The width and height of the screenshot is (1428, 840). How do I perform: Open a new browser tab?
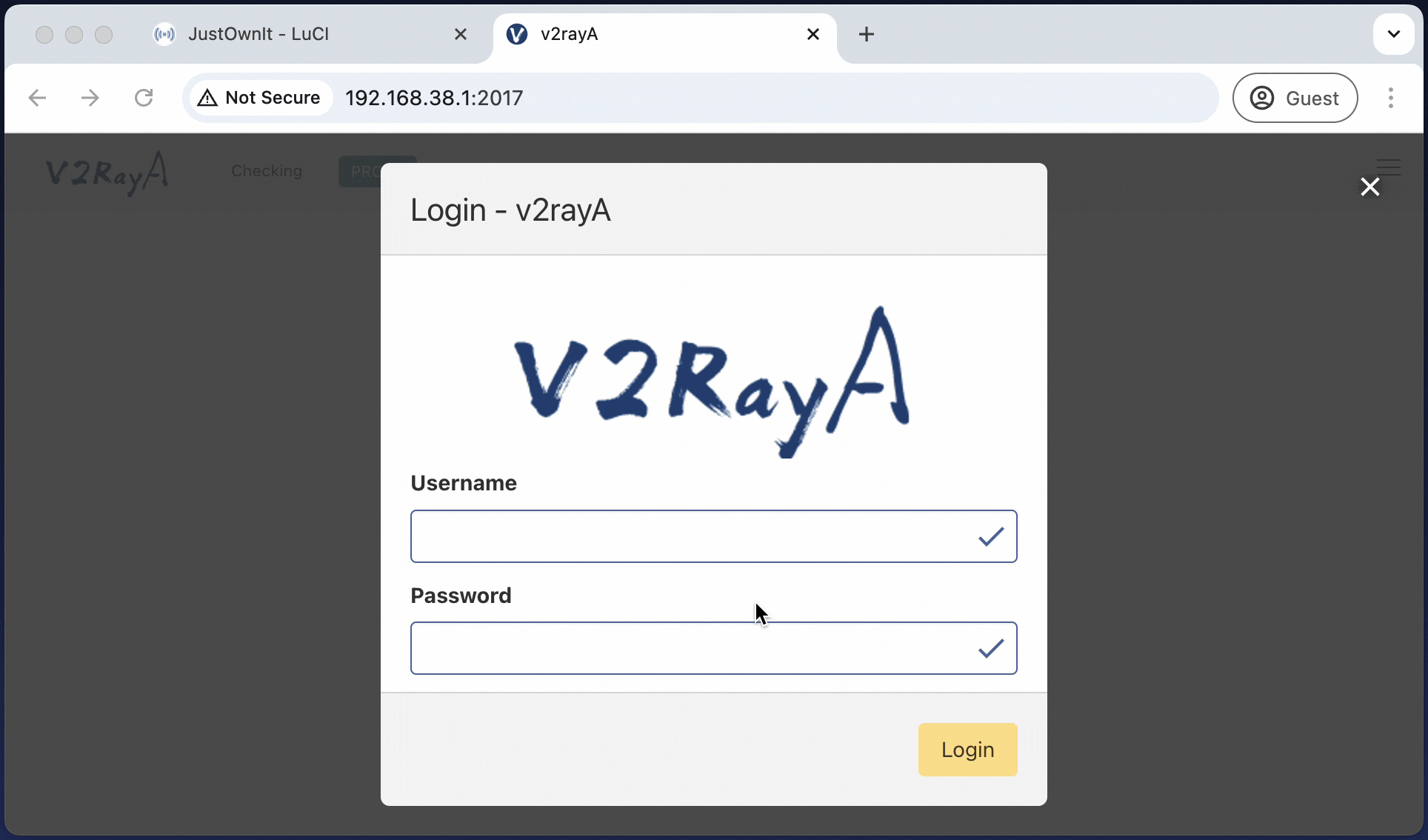[x=867, y=34]
